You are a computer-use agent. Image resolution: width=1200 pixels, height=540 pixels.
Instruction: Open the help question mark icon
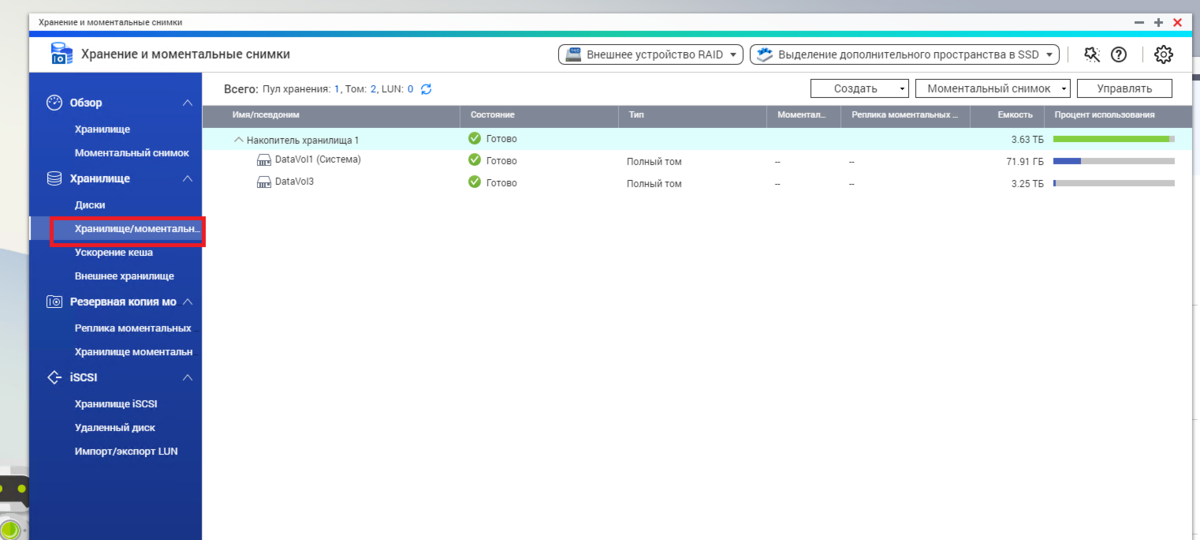pos(1119,54)
